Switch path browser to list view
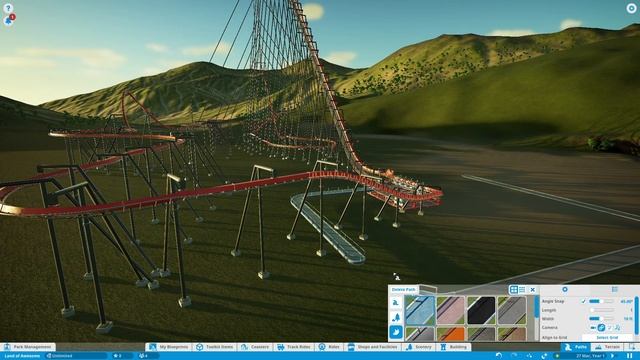The height and width of the screenshot is (360, 640). [x=522, y=289]
